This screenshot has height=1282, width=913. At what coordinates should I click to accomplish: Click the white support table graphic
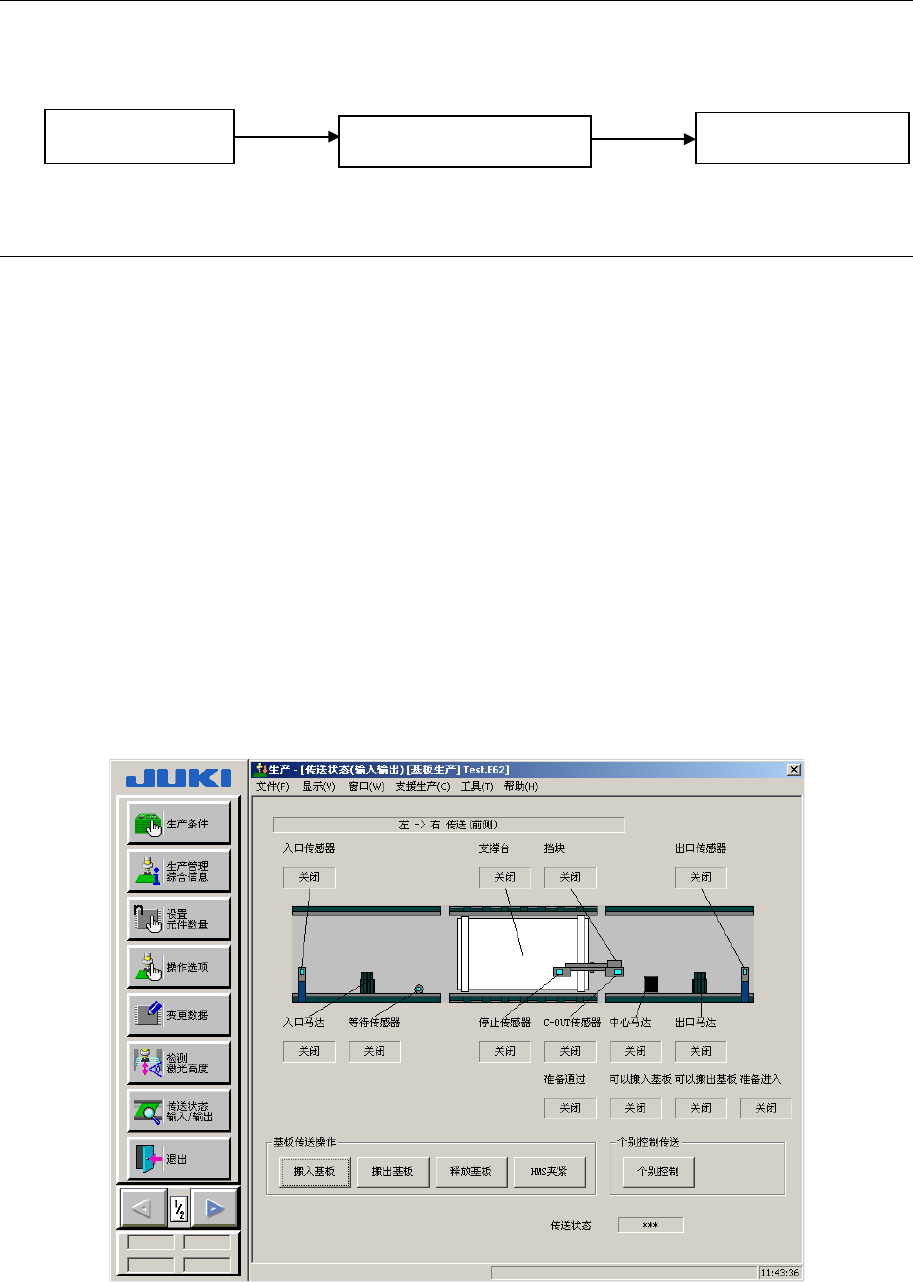(522, 953)
